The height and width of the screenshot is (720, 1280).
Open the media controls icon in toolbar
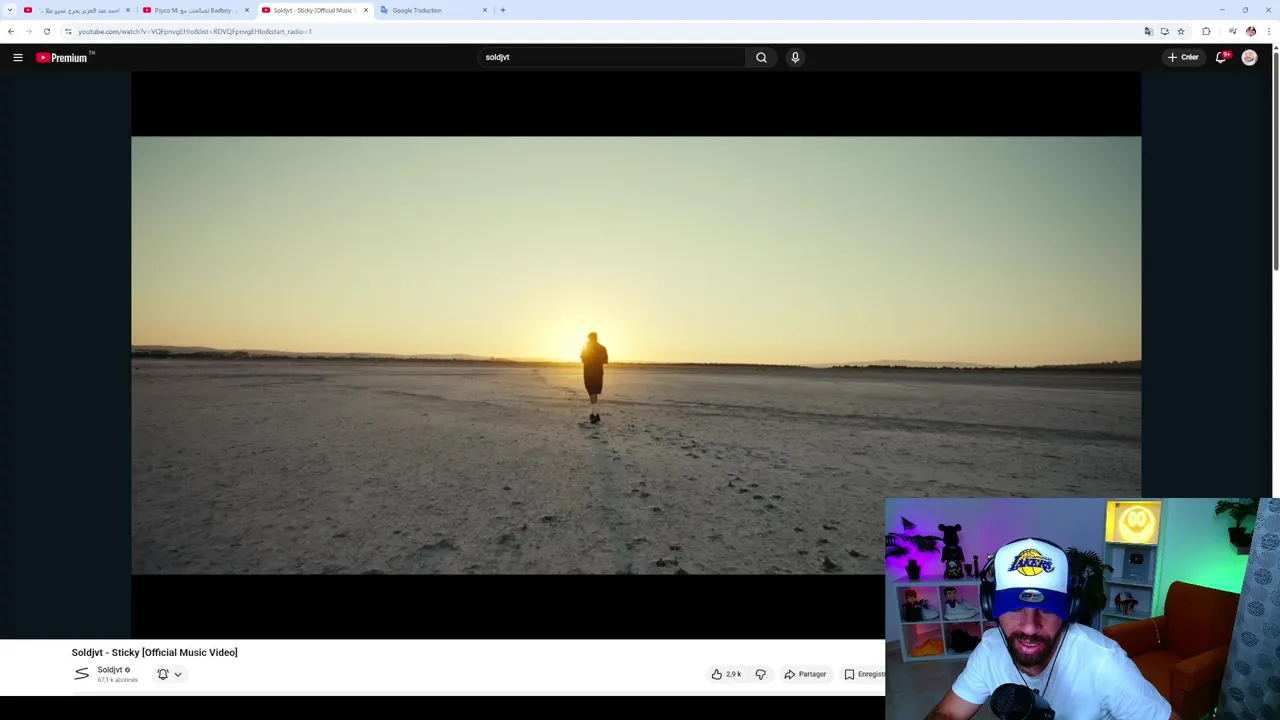[x=1232, y=31]
